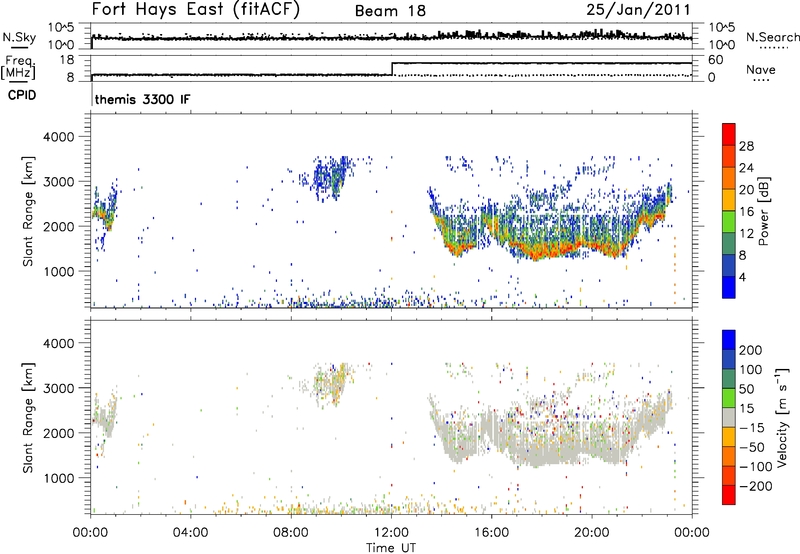Click 'Slant Range [km]' label of power panel
800x554 pixels.
[28, 212]
